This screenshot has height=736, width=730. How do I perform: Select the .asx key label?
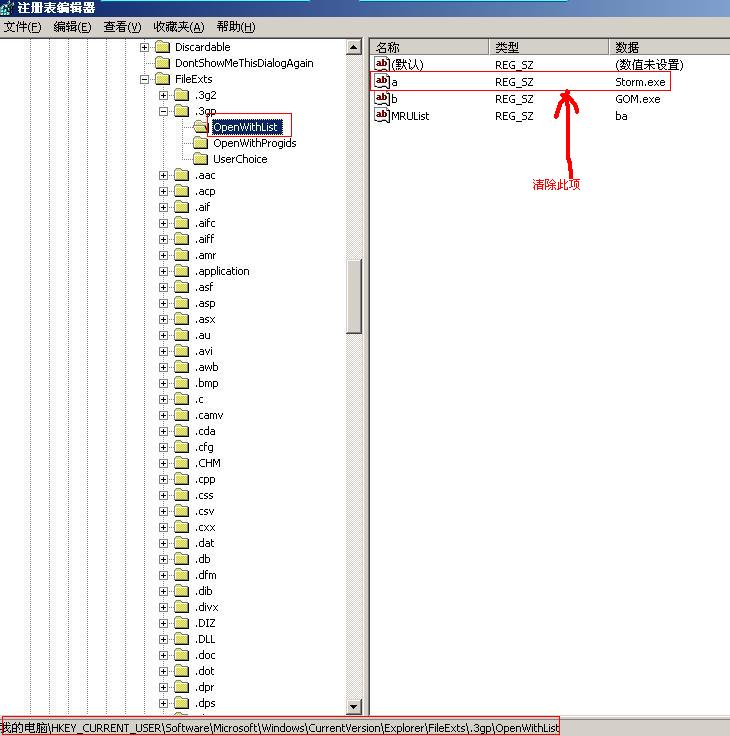(x=205, y=319)
